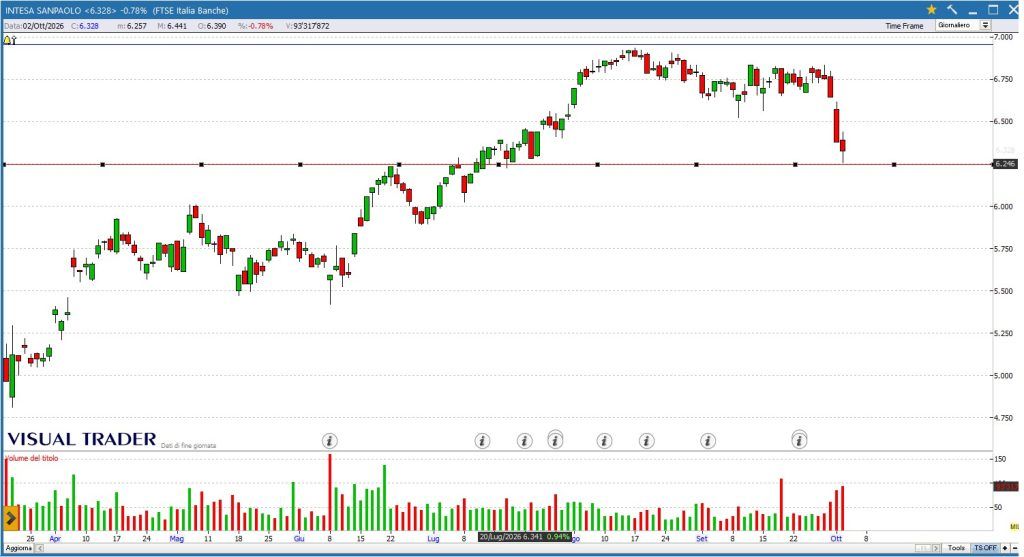Click the maximum value M:6.441
Screen dimensions: 1024x557
[x=172, y=26]
